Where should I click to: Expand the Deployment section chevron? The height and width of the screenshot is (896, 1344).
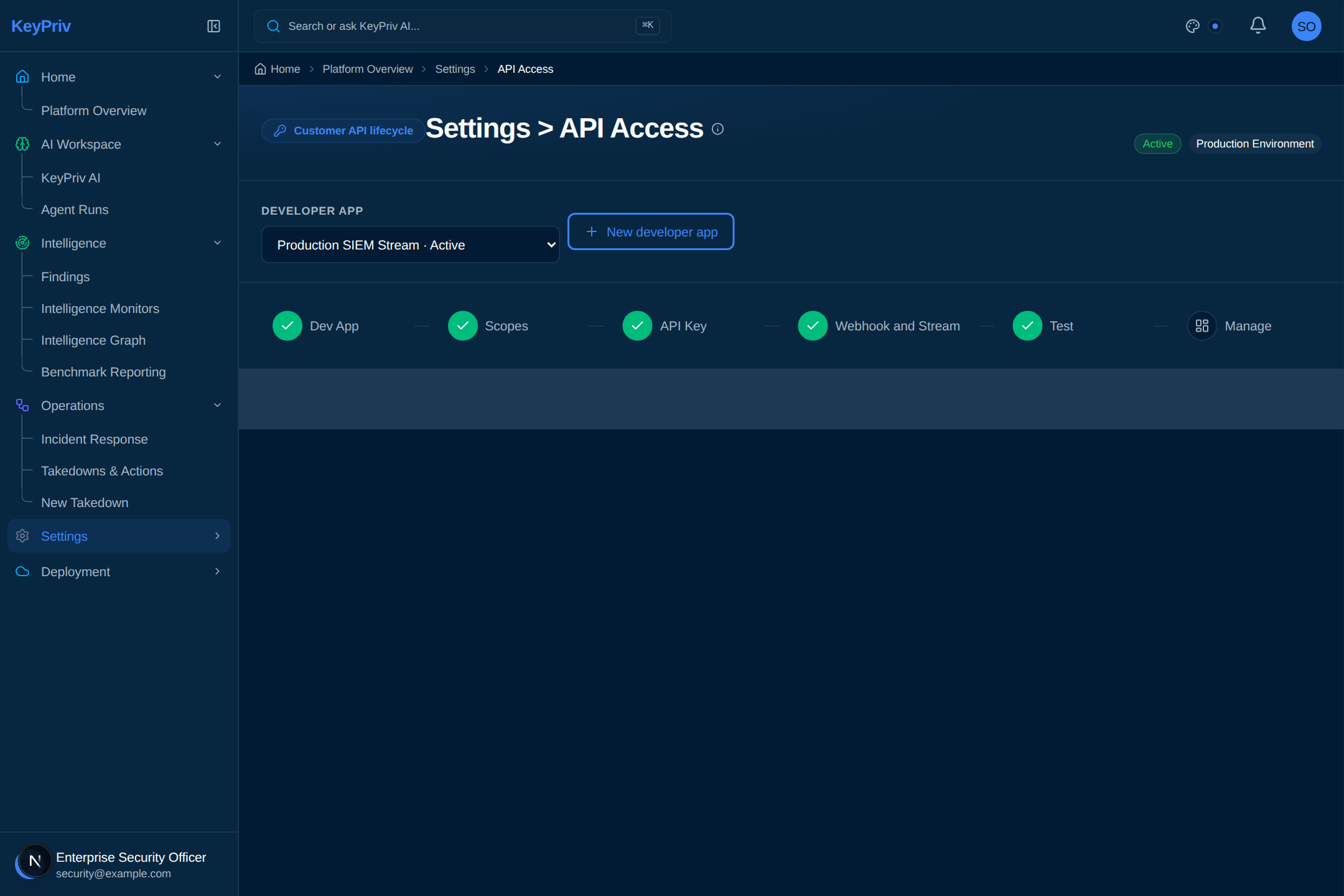218,571
